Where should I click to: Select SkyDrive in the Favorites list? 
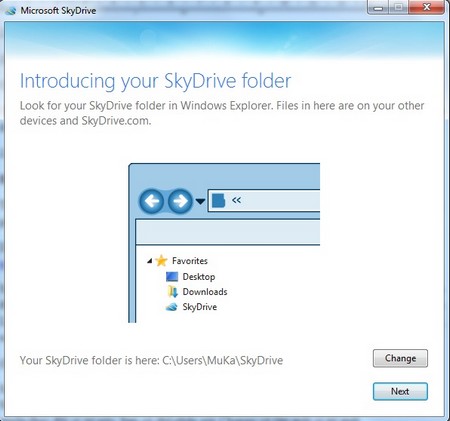[199, 307]
